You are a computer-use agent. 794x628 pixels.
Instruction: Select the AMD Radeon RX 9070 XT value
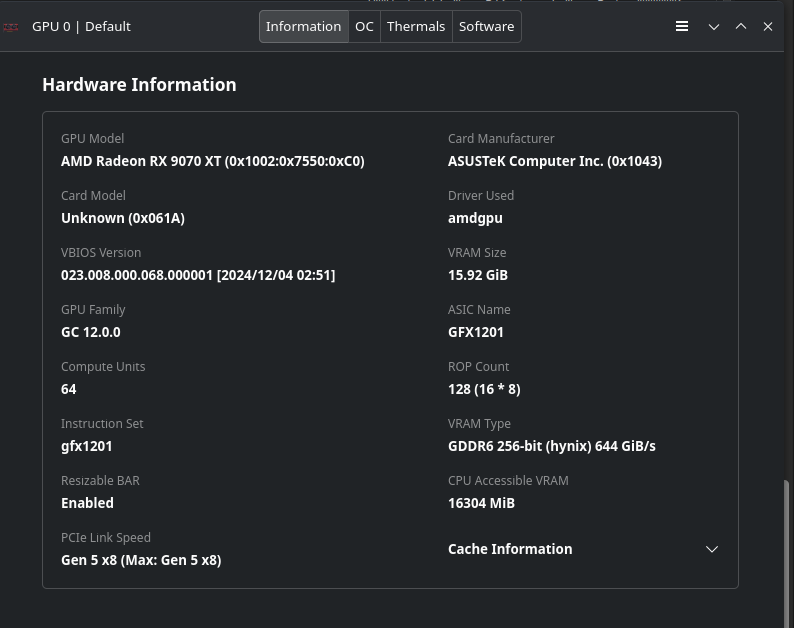coord(213,161)
